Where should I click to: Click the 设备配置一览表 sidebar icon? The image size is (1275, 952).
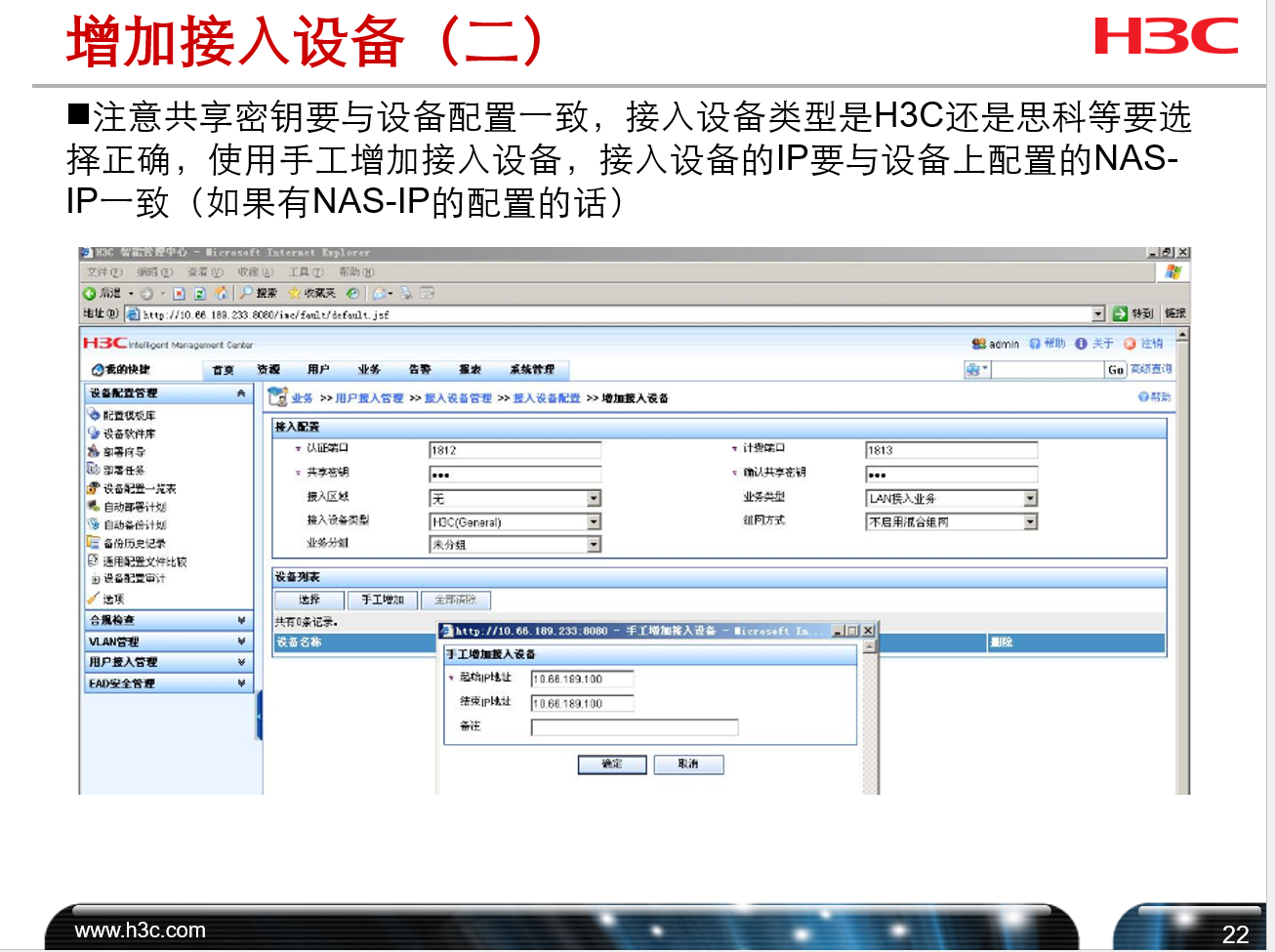click(94, 488)
